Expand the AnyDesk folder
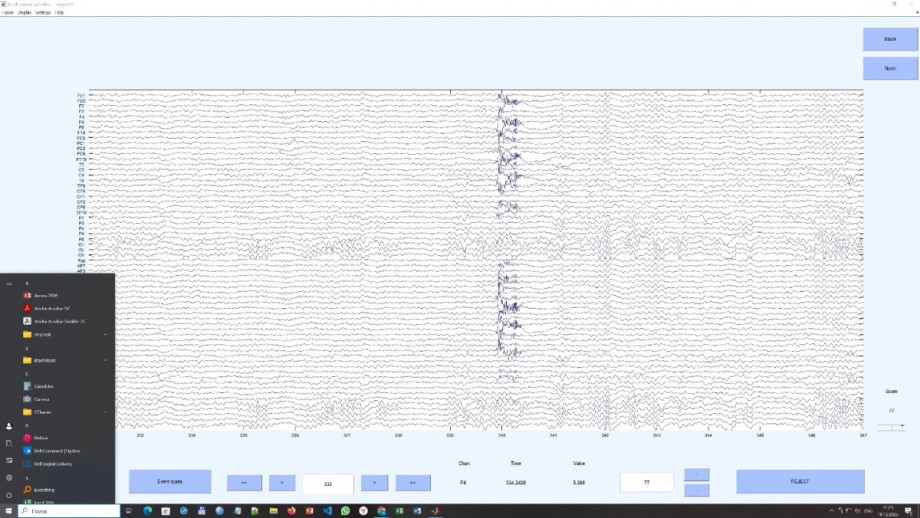This screenshot has height=518, width=920. 47,334
